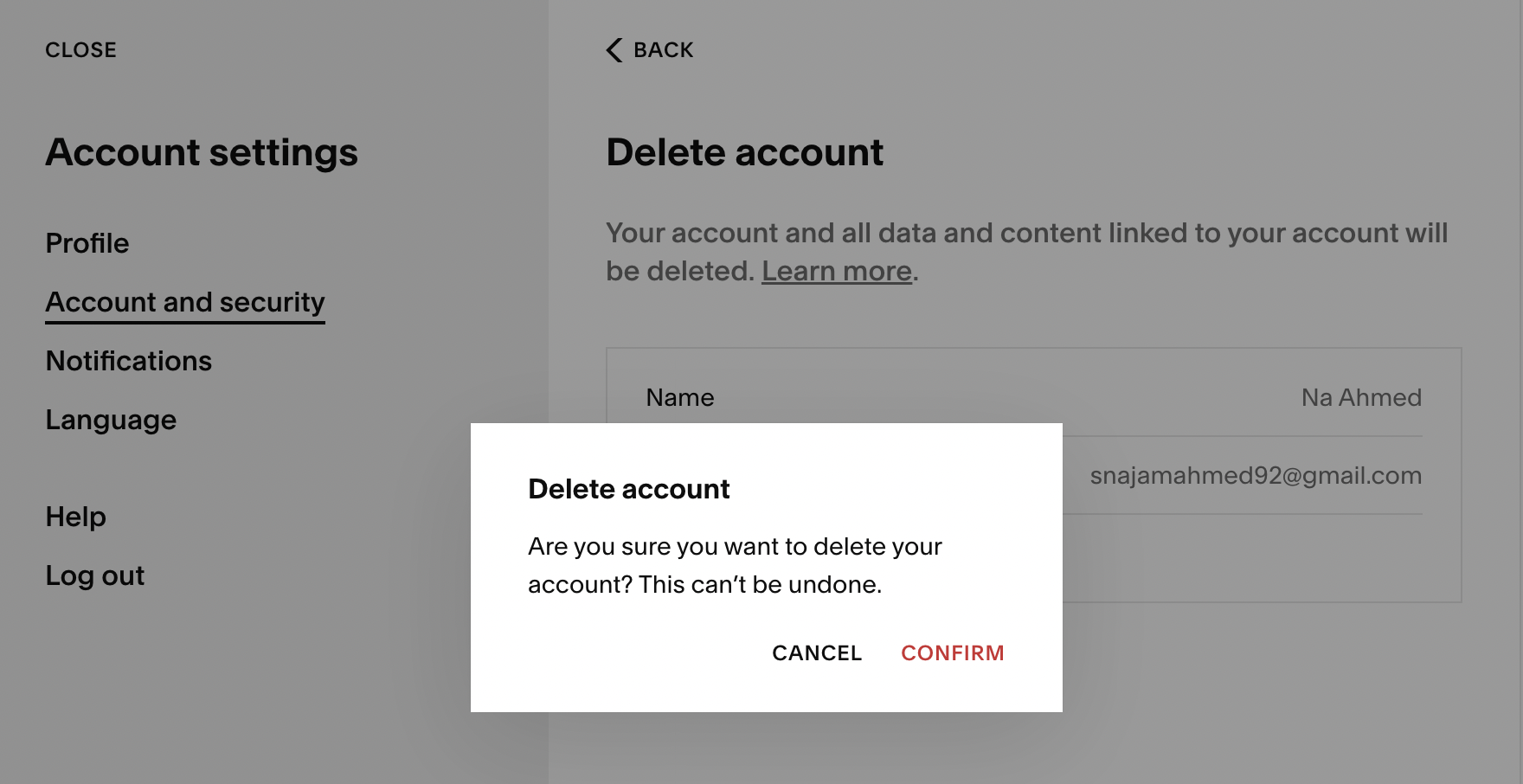
Task: Click the Na Ahmed name value
Action: [1361, 397]
